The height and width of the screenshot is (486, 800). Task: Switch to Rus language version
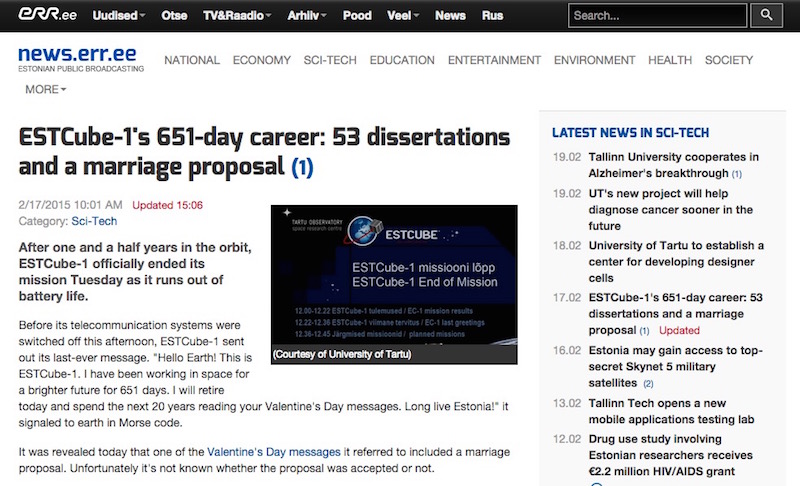tap(492, 15)
